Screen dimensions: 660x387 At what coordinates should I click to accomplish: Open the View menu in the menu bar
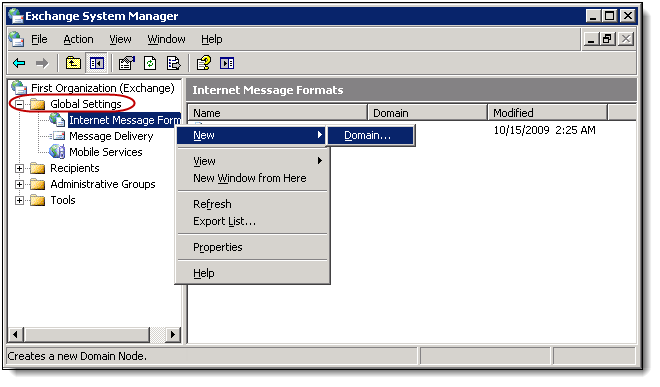click(120, 39)
